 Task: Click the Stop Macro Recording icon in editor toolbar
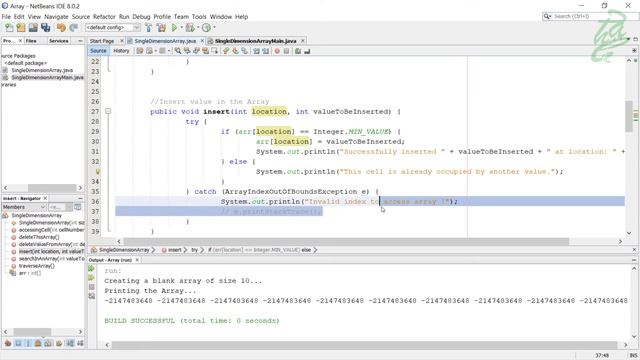(x=287, y=51)
